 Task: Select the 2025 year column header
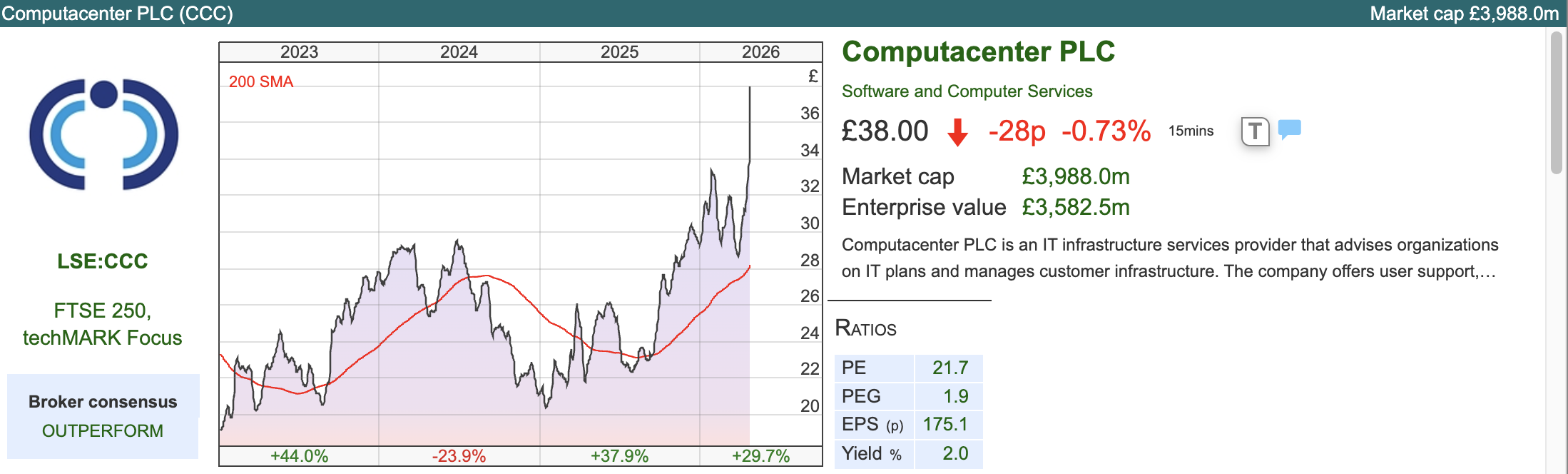(619, 52)
